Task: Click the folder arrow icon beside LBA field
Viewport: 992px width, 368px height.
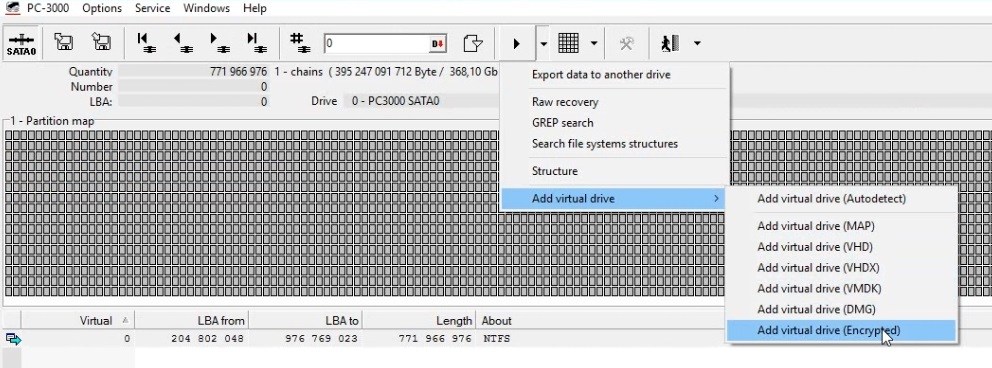Action: [x=473, y=43]
